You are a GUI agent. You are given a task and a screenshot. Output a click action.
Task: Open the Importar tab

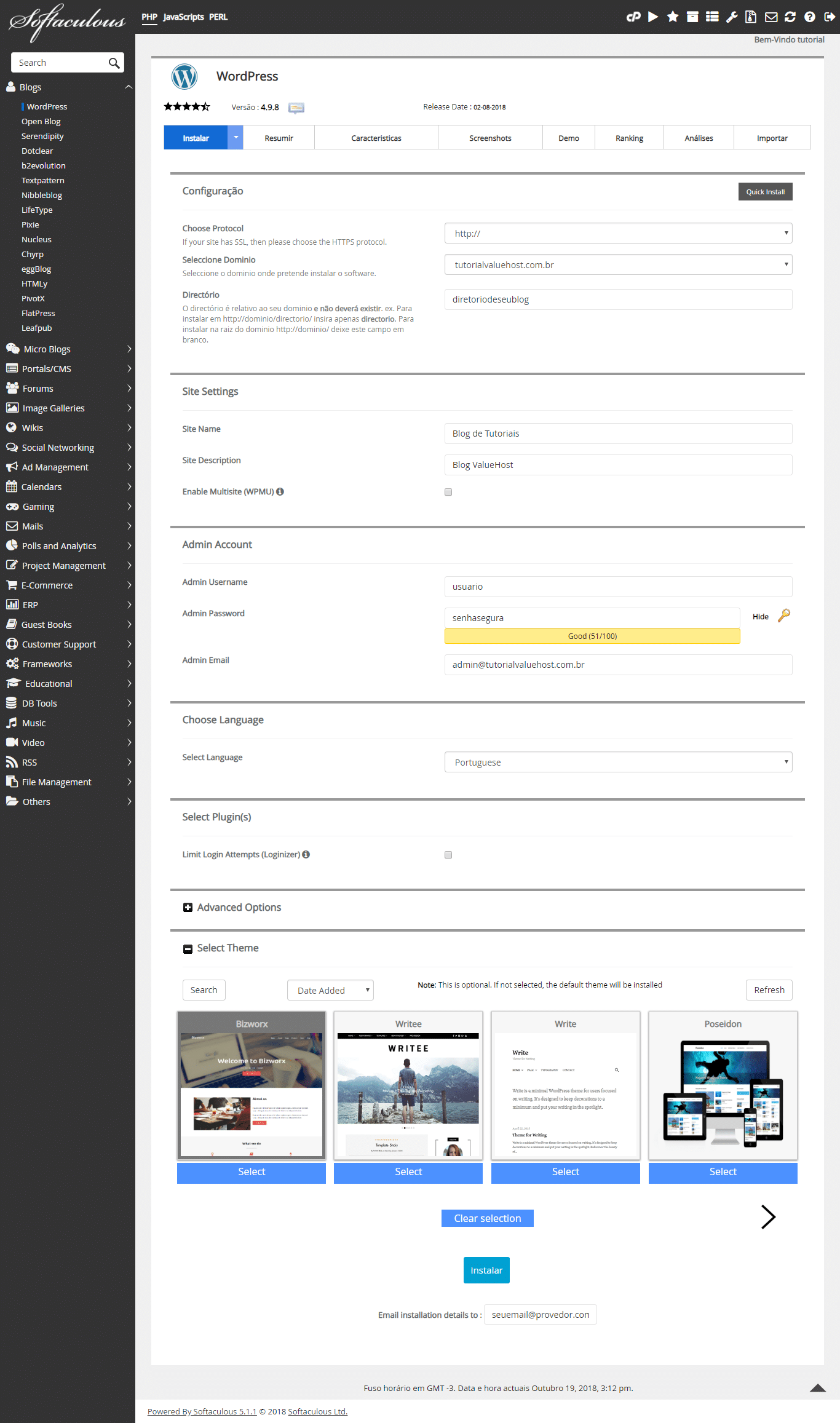(x=772, y=138)
